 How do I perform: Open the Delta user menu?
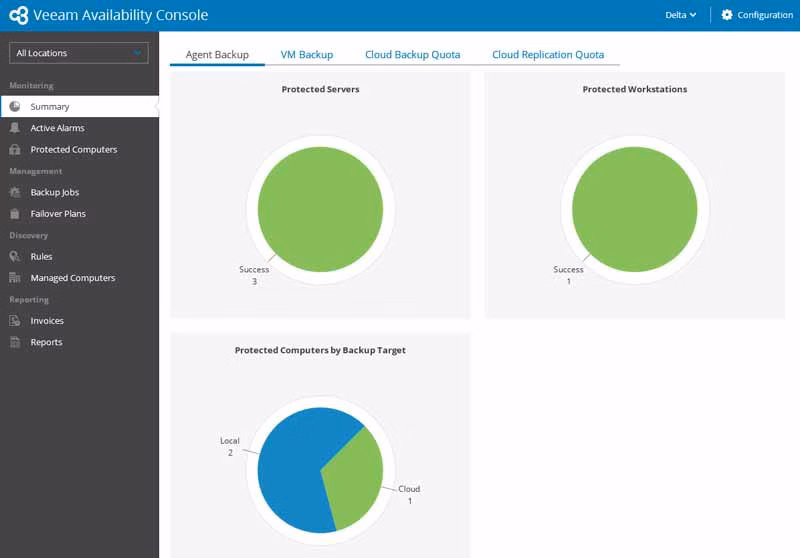[681, 15]
